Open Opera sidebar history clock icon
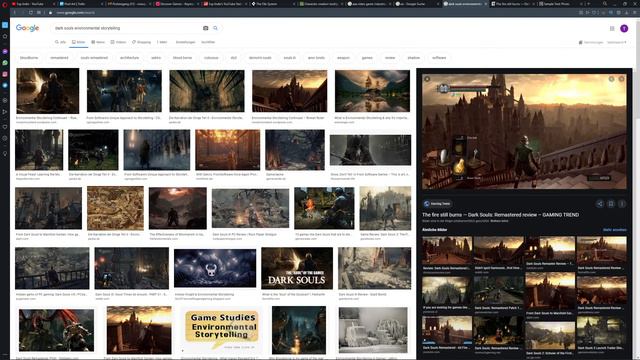The width and height of the screenshot is (640, 360). [x=5, y=138]
